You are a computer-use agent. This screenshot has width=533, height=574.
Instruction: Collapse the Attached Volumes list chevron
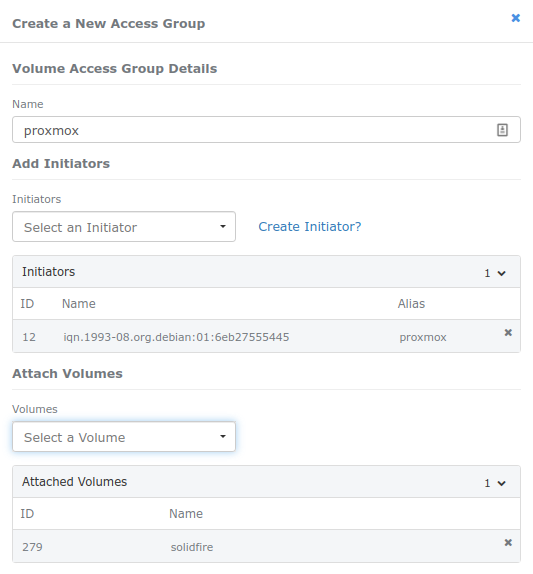(502, 483)
